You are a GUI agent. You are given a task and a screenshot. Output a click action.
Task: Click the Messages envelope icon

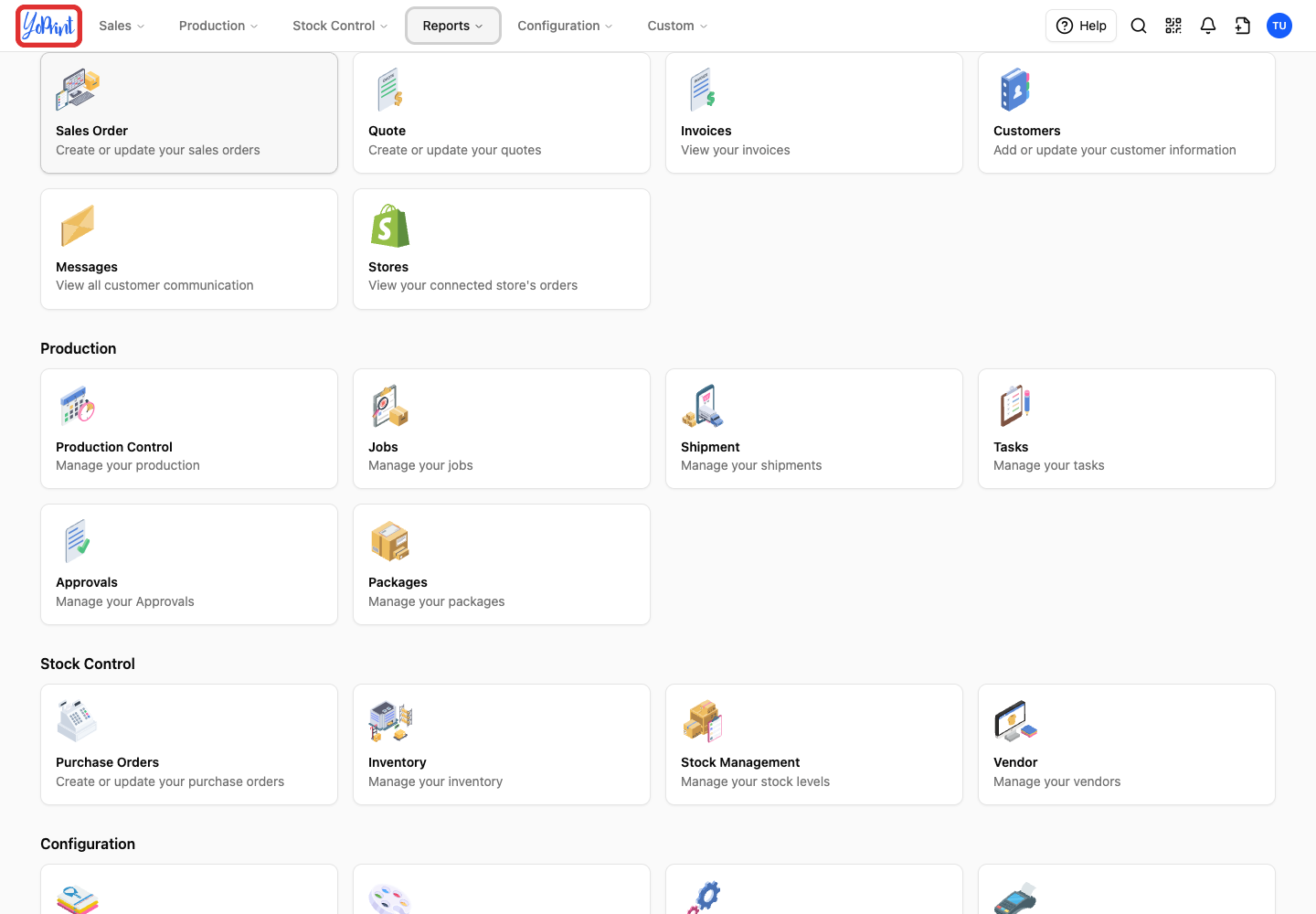click(x=78, y=226)
